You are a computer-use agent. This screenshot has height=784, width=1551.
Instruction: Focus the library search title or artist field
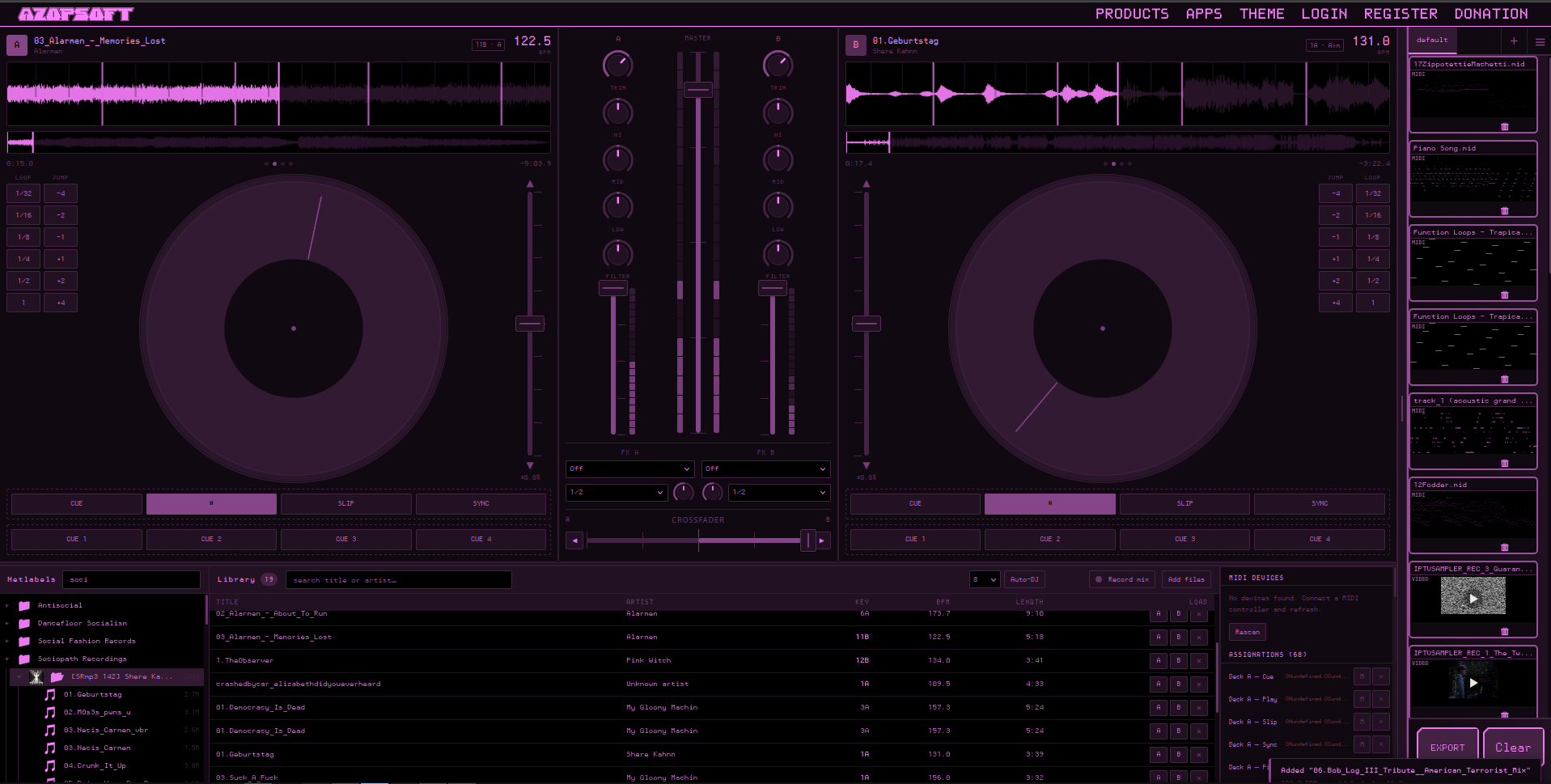[x=399, y=580]
